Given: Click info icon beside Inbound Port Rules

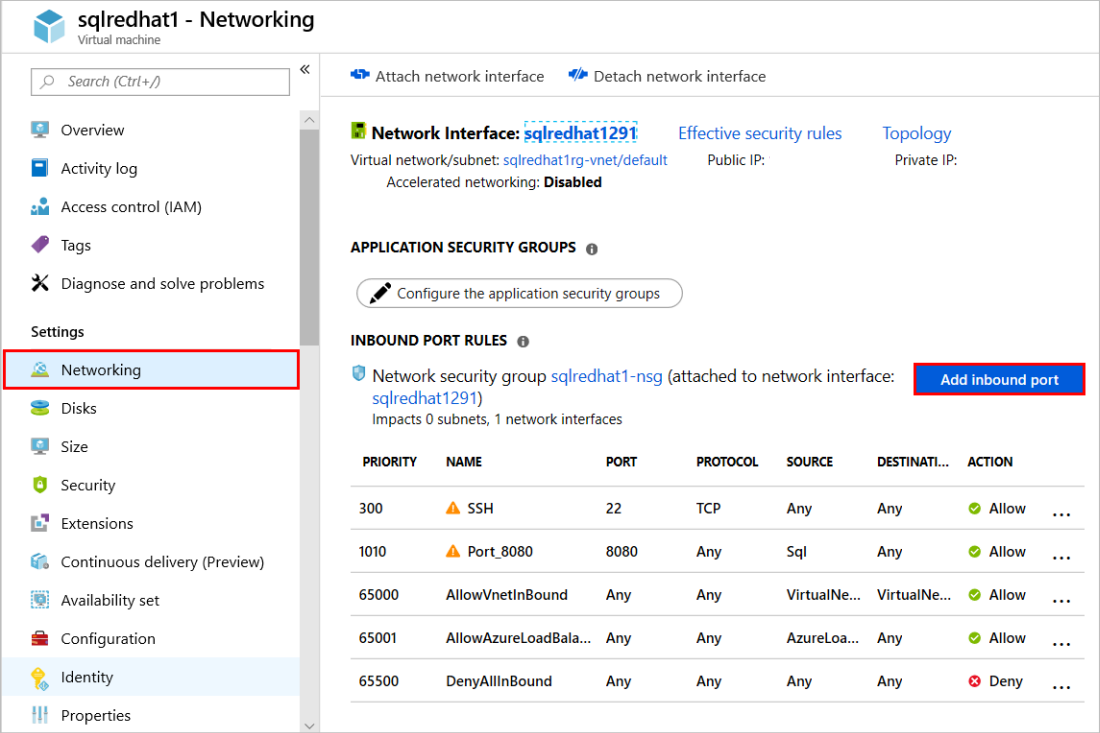Looking at the screenshot, I should (523, 341).
